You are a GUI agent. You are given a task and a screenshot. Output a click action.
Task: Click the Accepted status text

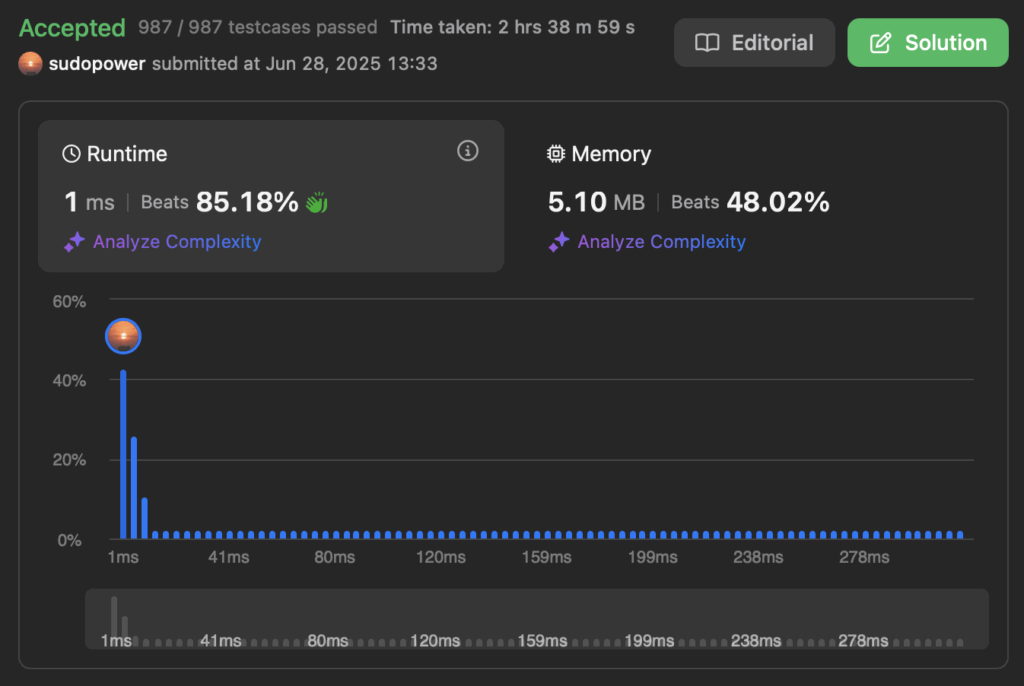[72, 28]
